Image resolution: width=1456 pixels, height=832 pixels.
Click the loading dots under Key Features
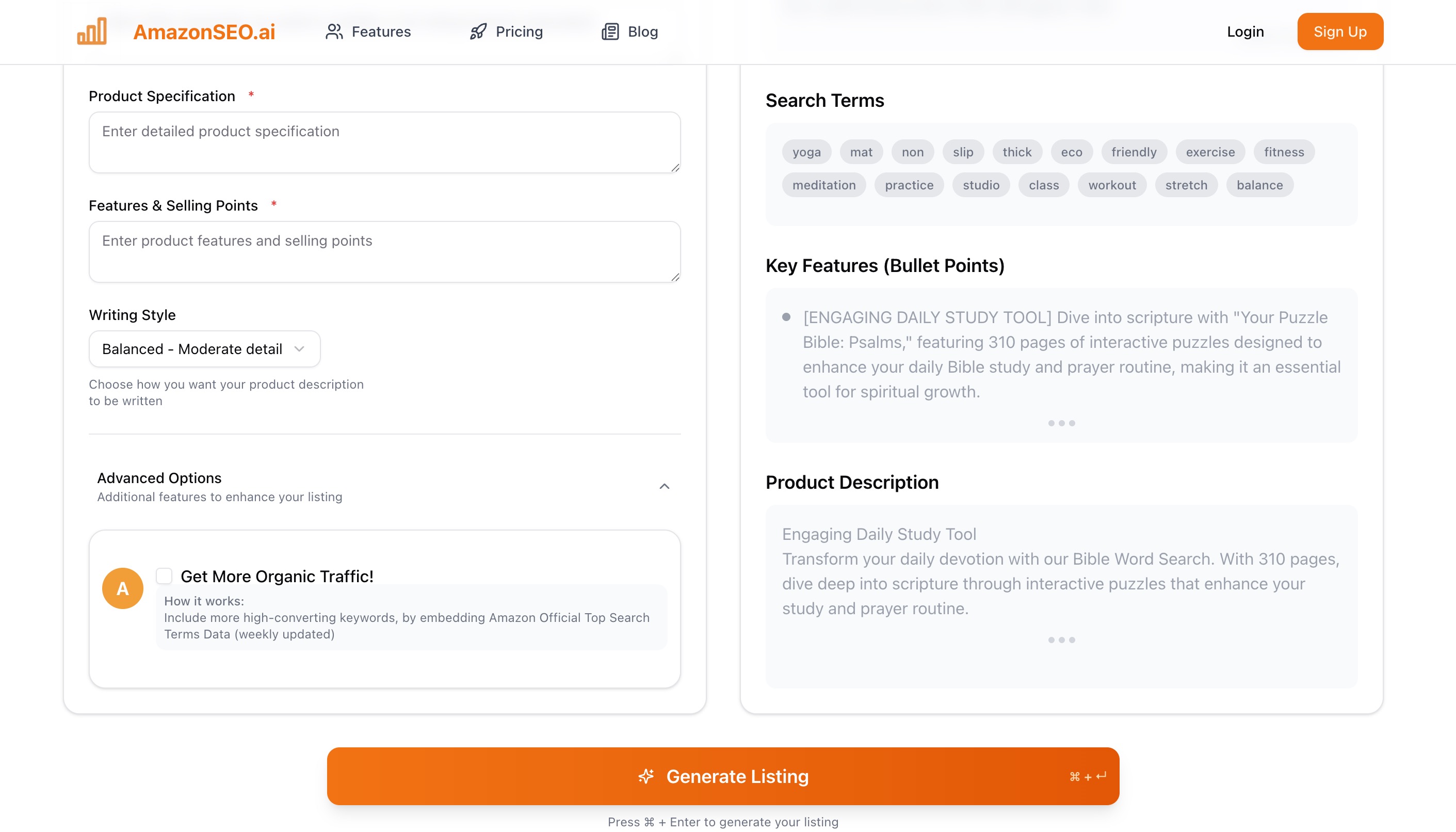tap(1061, 423)
